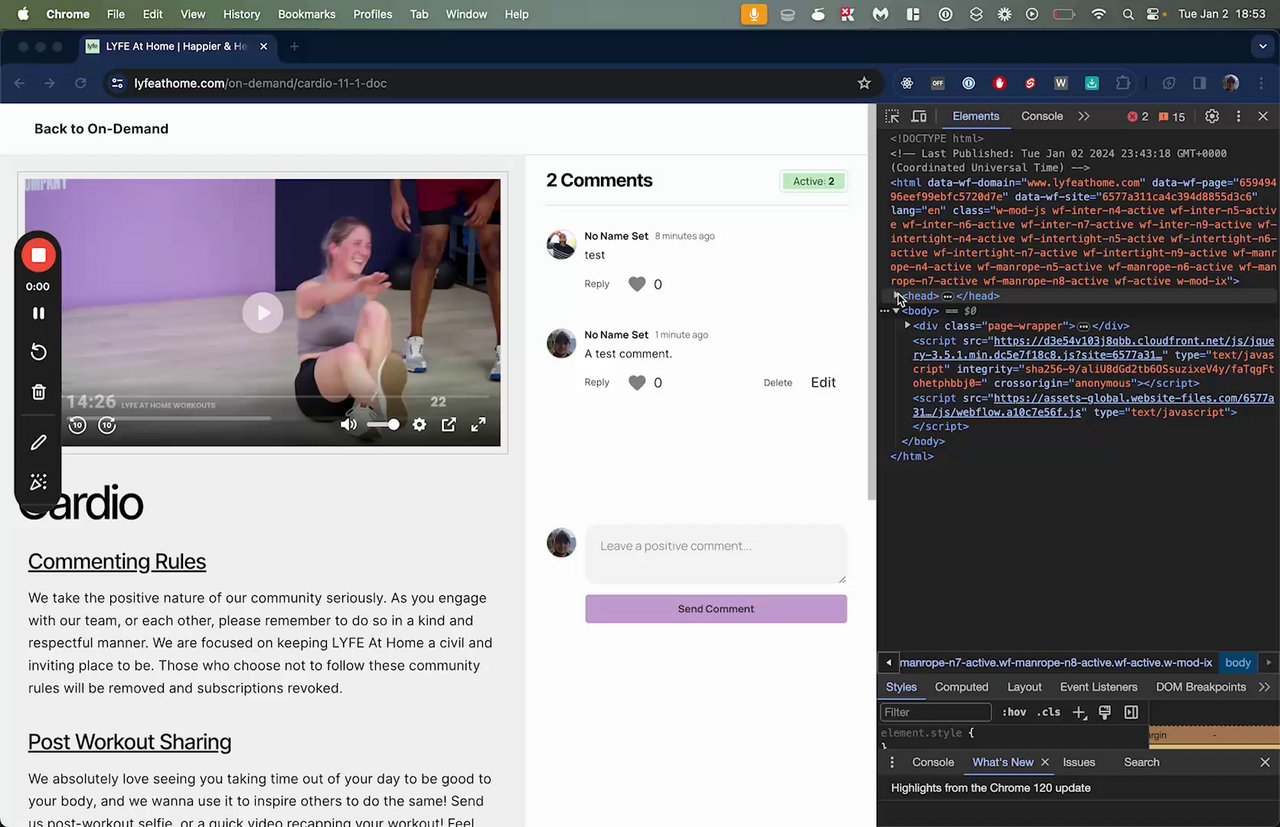Expand the head element node
1280x827 pixels.
897,296
